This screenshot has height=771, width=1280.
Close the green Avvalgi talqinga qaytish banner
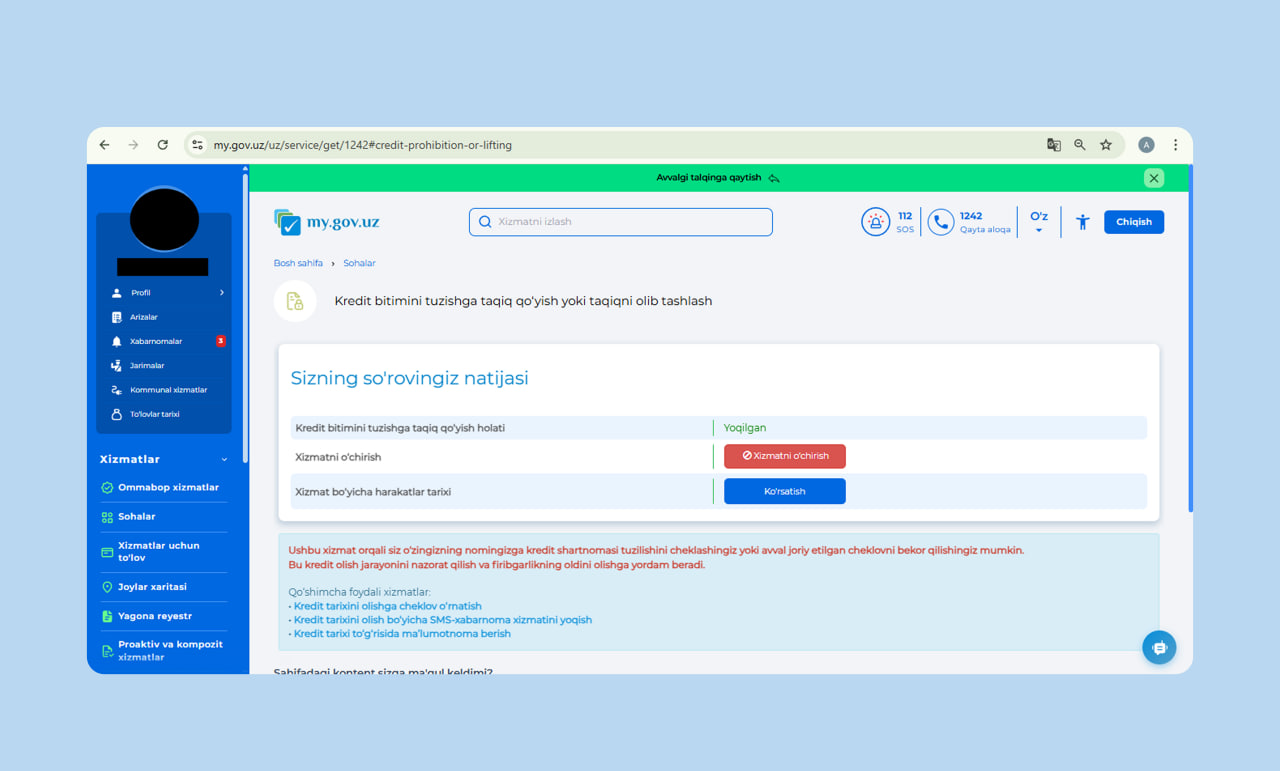coord(1153,178)
